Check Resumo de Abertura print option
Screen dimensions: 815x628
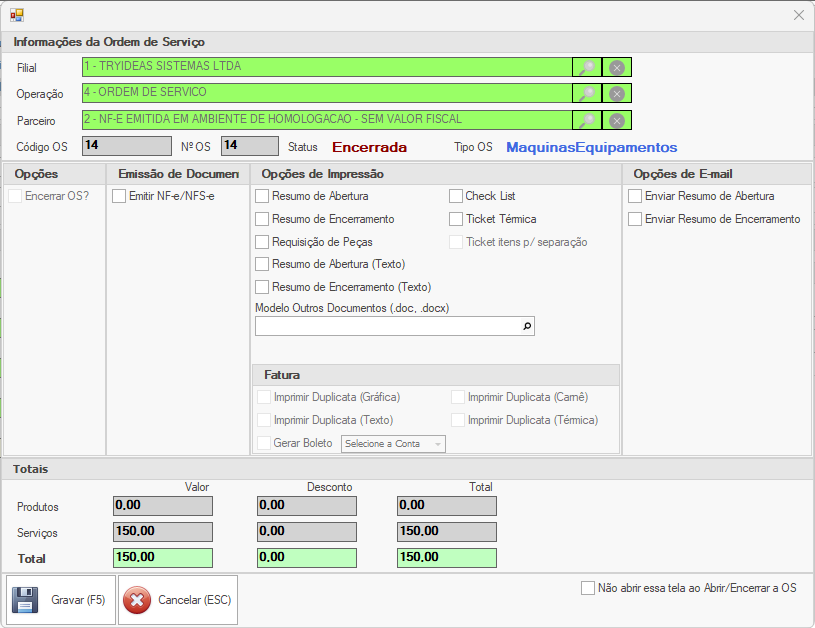coord(262,196)
